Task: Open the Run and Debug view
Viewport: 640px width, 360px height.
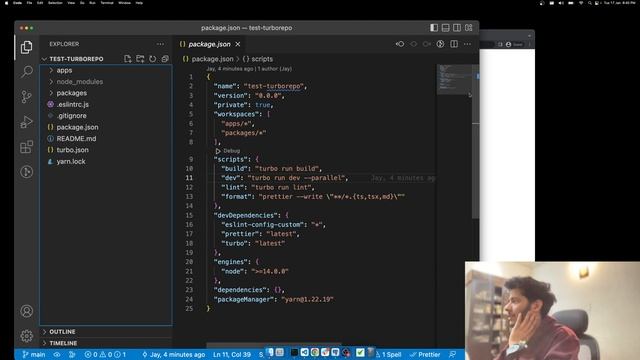Action: pyautogui.click(x=27, y=122)
